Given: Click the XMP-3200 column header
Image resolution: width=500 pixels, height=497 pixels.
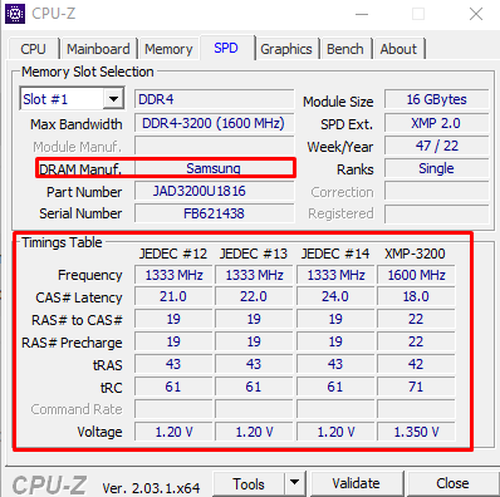Looking at the screenshot, I should tap(415, 254).
